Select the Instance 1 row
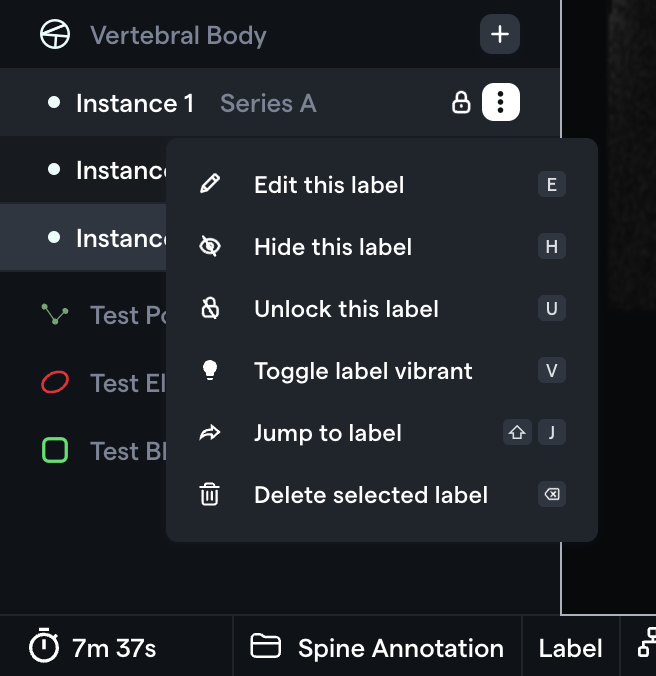This screenshot has height=676, width=656. click(280, 103)
